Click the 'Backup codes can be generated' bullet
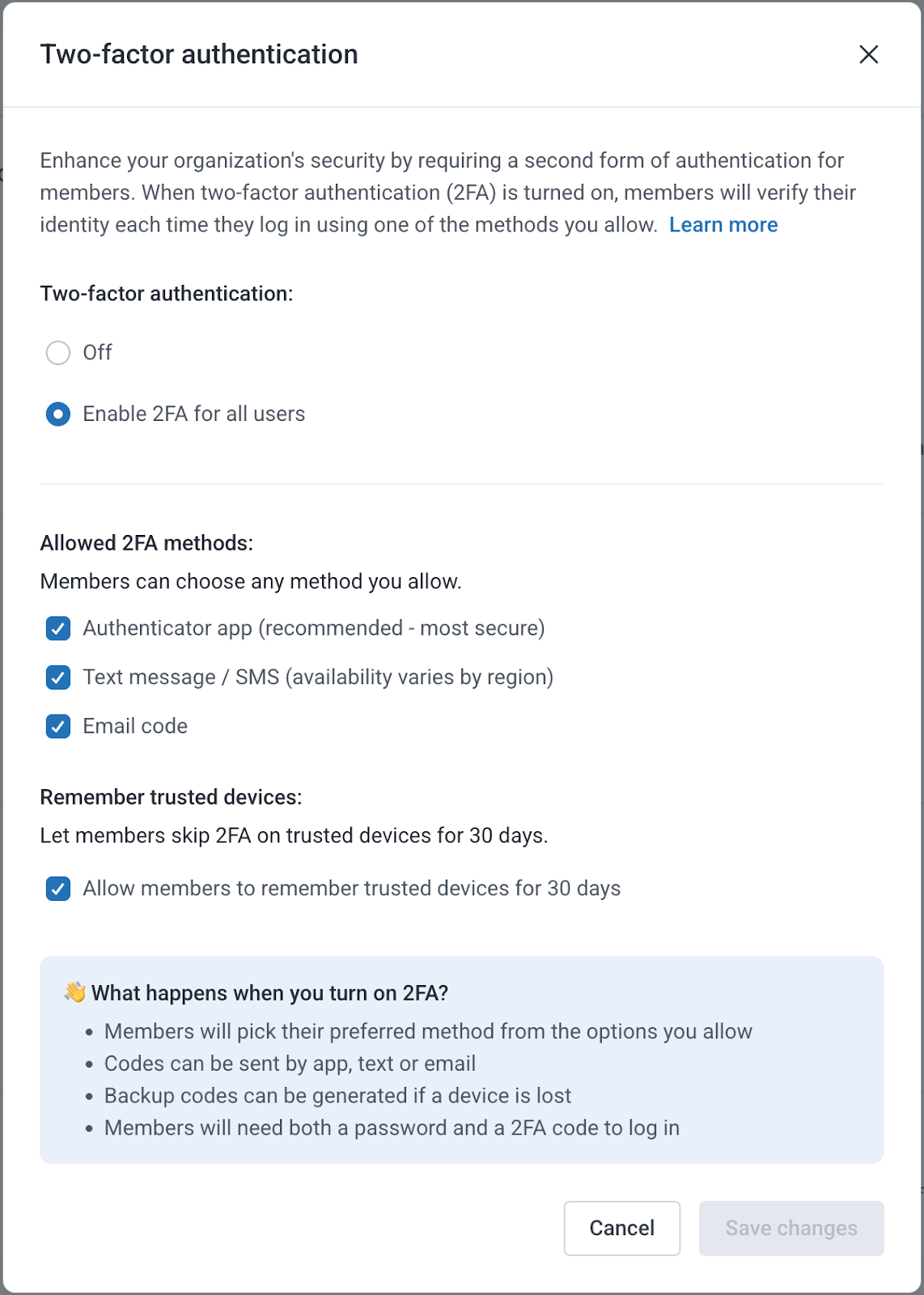 (337, 1096)
